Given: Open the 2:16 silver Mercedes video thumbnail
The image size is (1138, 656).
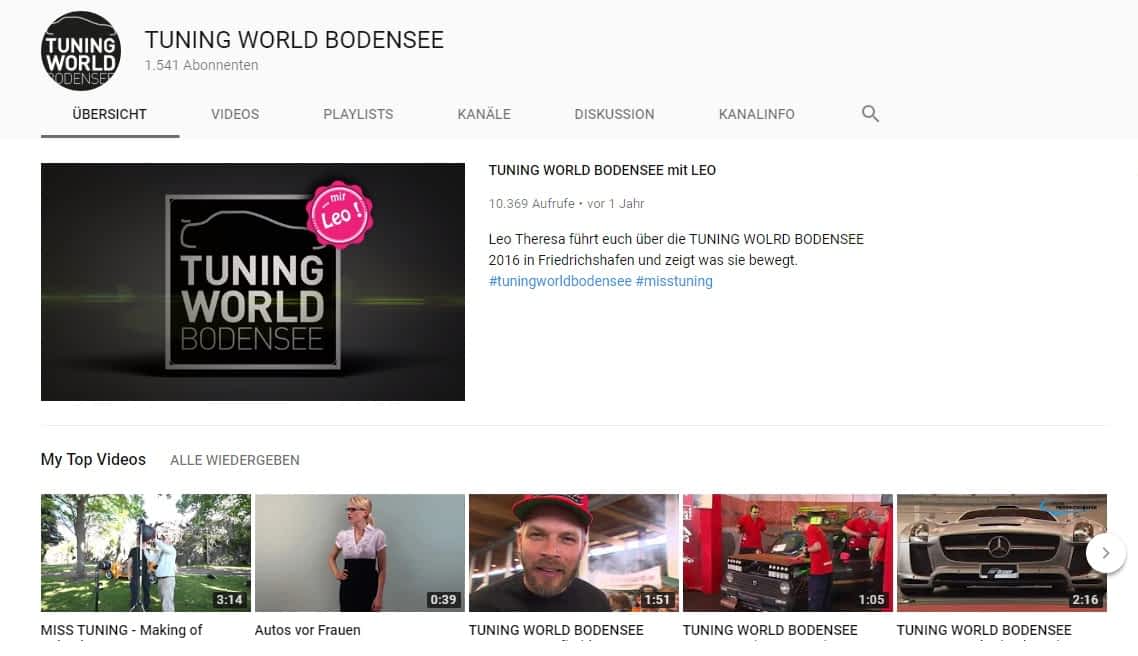Looking at the screenshot, I should click(1002, 553).
